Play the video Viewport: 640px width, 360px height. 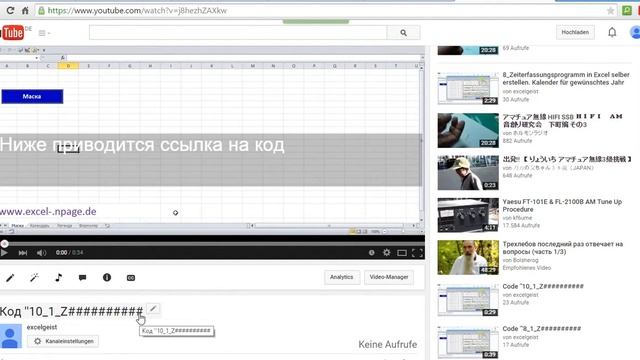4,253
